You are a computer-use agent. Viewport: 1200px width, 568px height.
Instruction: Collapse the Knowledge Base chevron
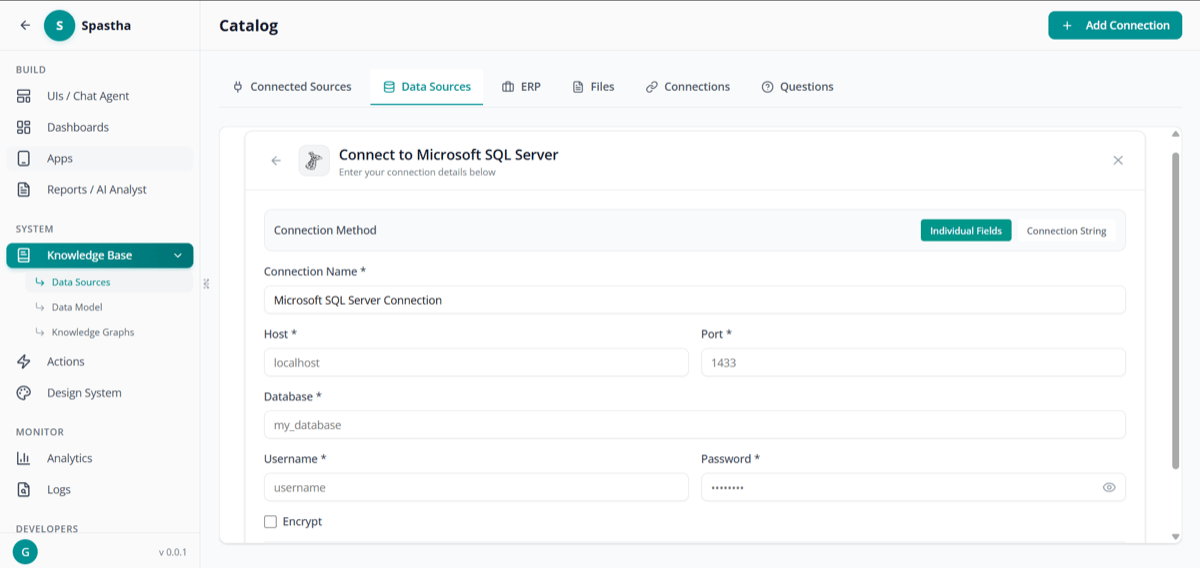[178, 256]
